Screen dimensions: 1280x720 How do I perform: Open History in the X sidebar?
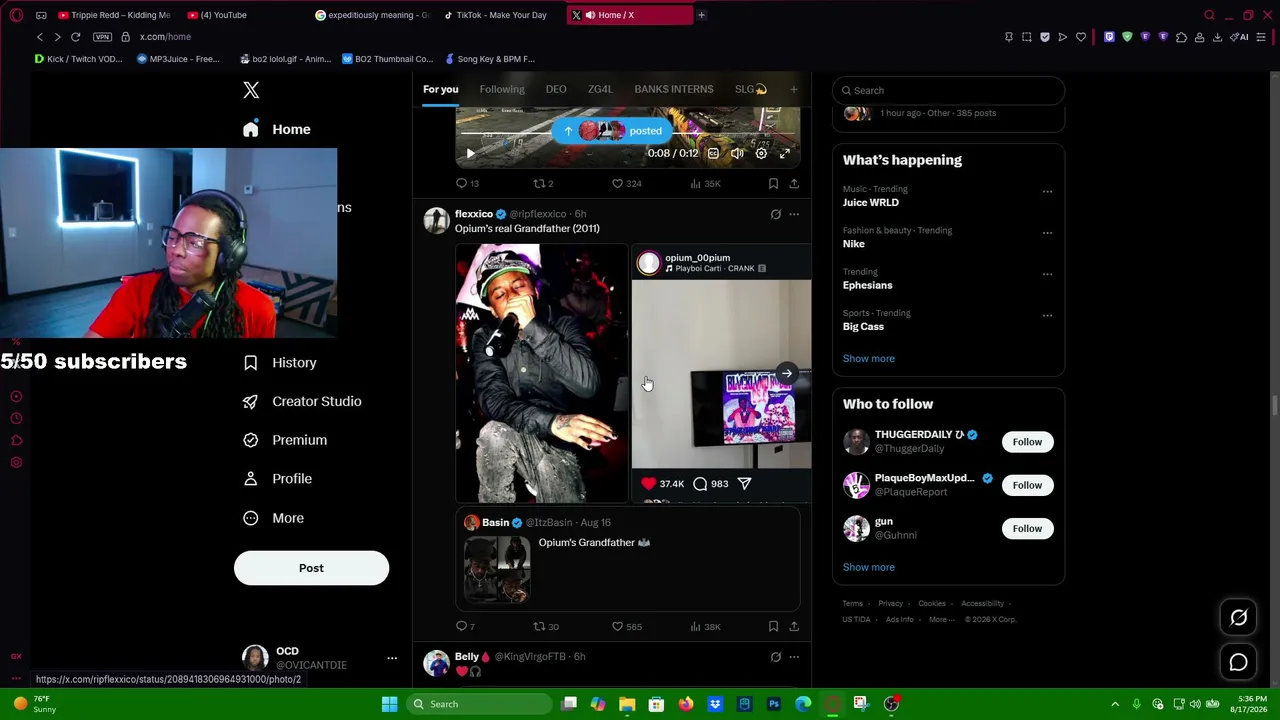(x=280, y=363)
